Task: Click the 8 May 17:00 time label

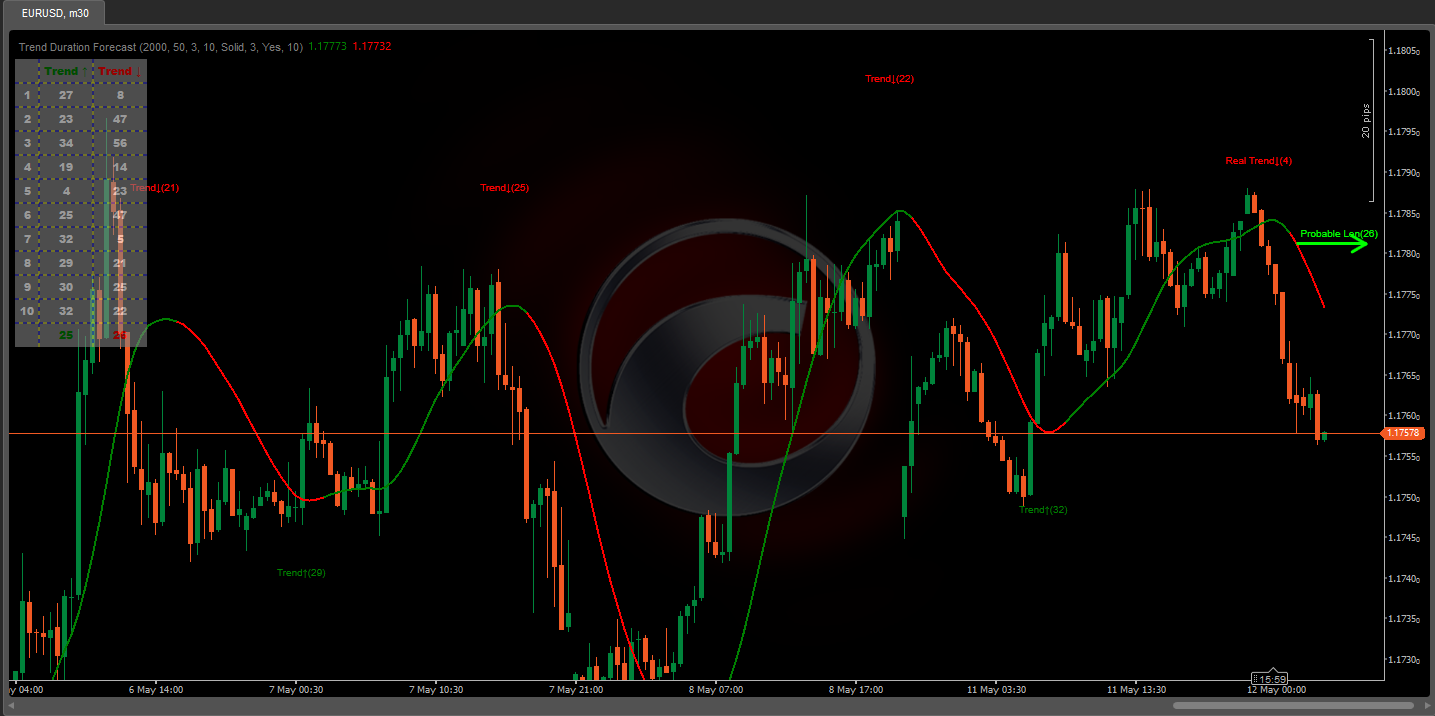Action: pos(855,690)
